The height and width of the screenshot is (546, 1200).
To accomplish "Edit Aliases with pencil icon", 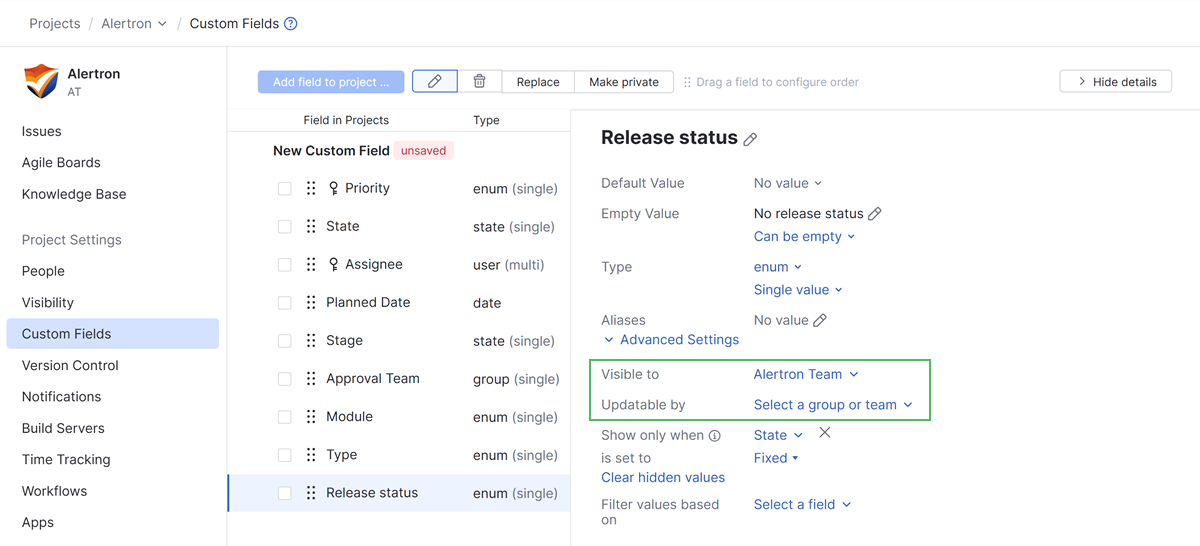I will (820, 321).
